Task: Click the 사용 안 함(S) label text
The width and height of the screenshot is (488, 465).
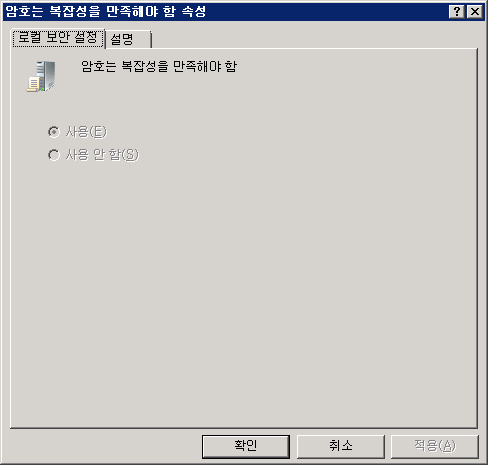Action: coord(102,155)
